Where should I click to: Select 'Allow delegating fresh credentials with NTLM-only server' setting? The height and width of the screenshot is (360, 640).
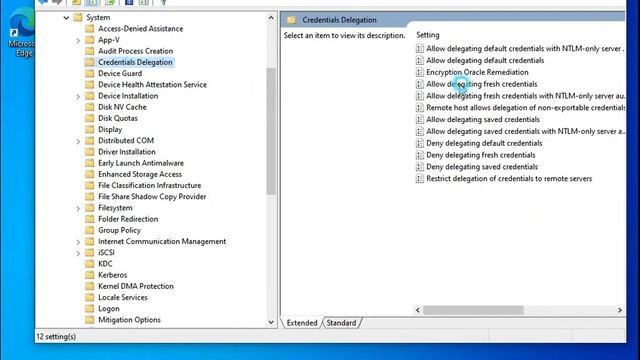point(525,96)
